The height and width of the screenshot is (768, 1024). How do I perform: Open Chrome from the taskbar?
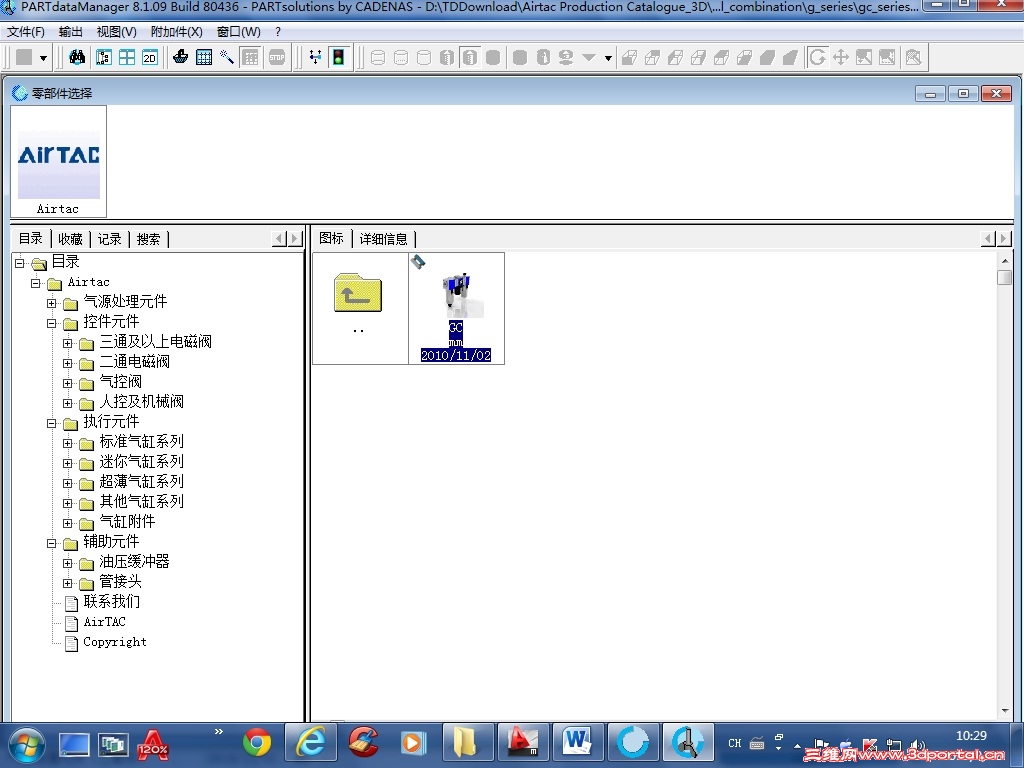click(x=257, y=743)
